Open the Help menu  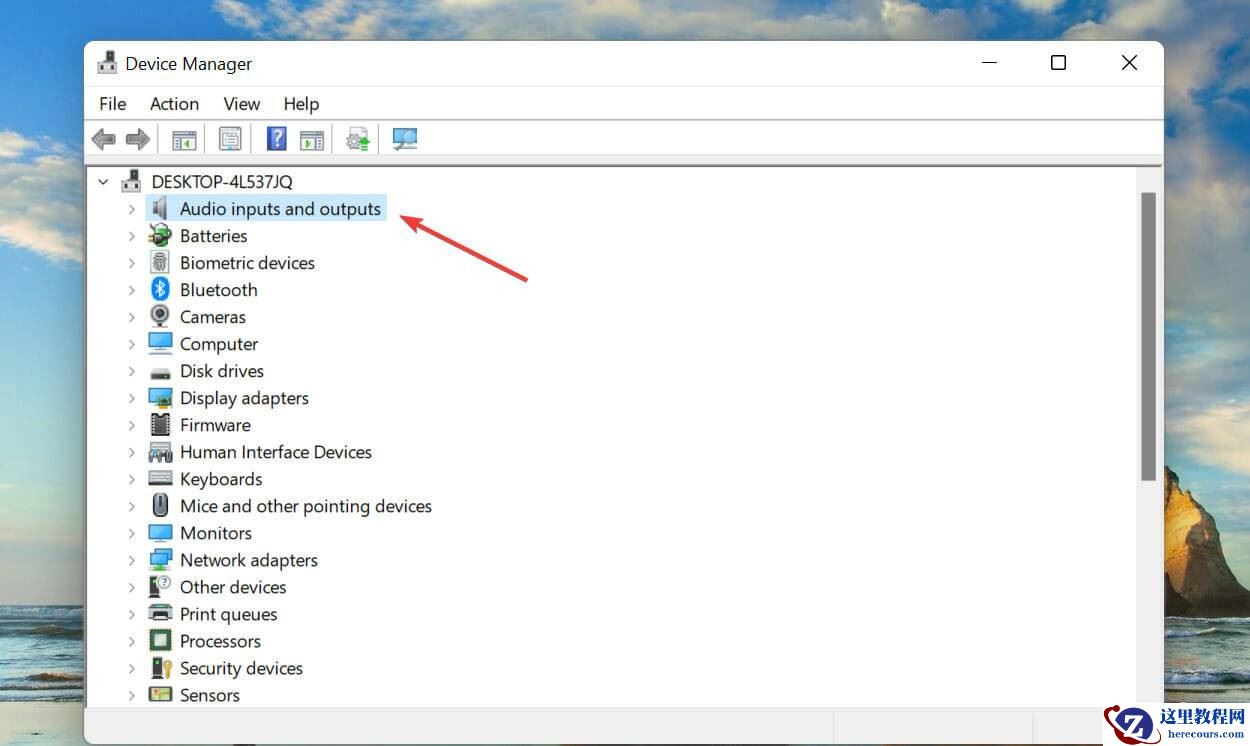(x=301, y=103)
